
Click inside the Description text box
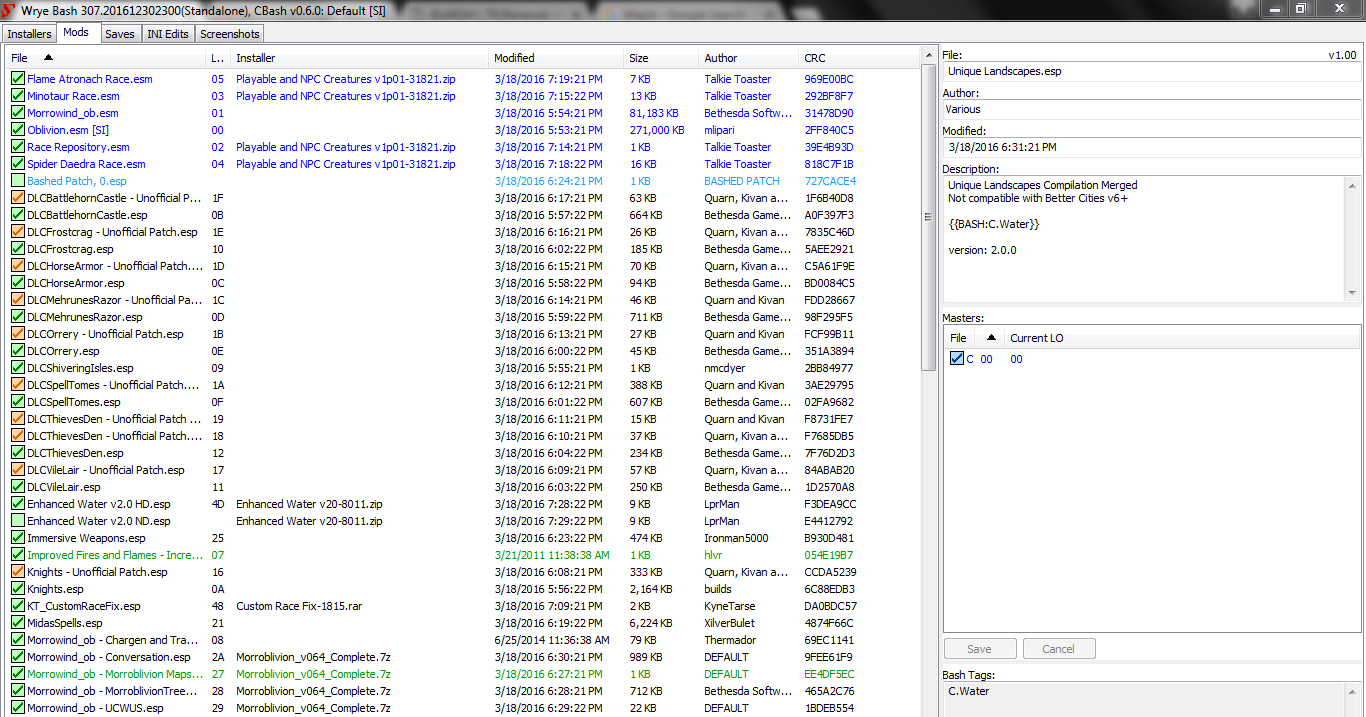tap(1144, 238)
